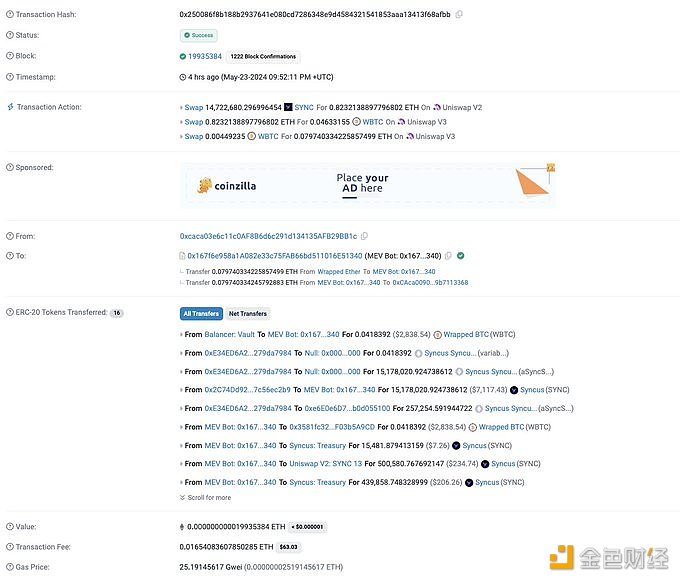Copy the To contract address using copy icon
The height and width of the screenshot is (581, 680).
[448, 256]
